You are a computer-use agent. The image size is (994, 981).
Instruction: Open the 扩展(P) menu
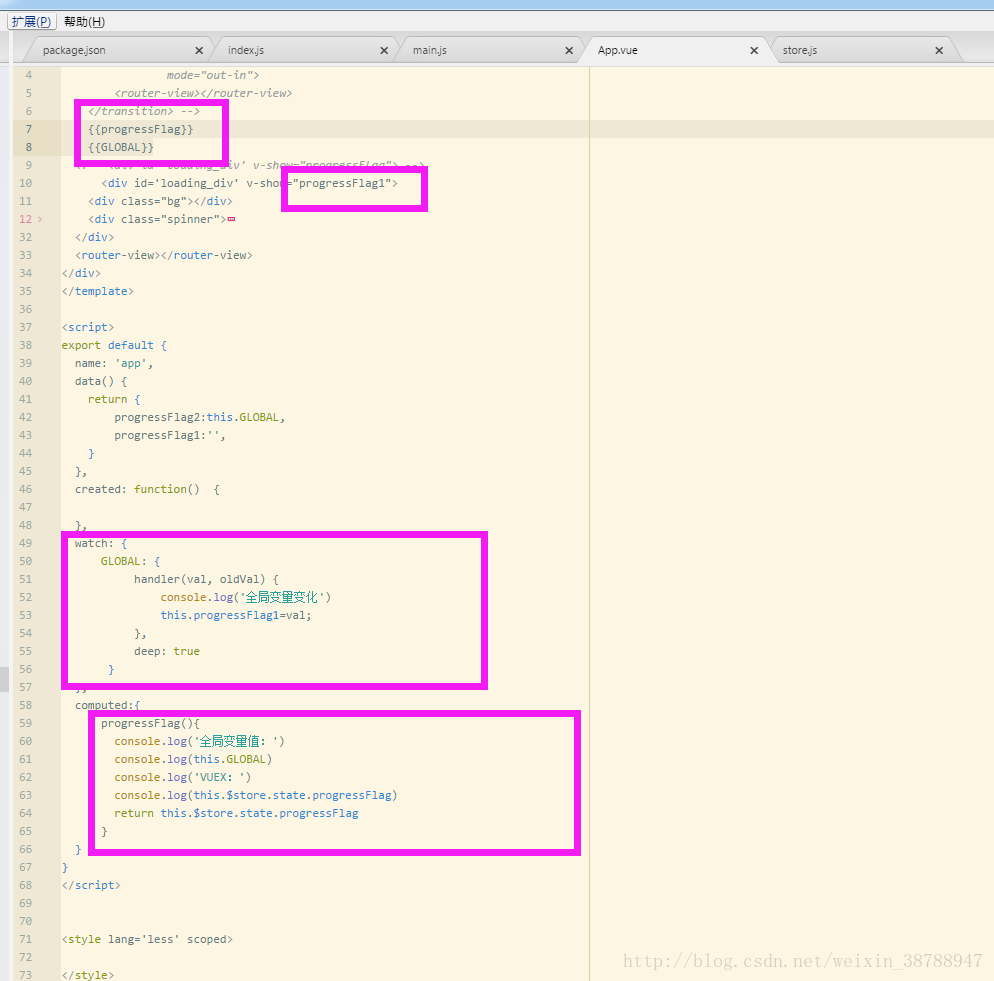click(32, 22)
